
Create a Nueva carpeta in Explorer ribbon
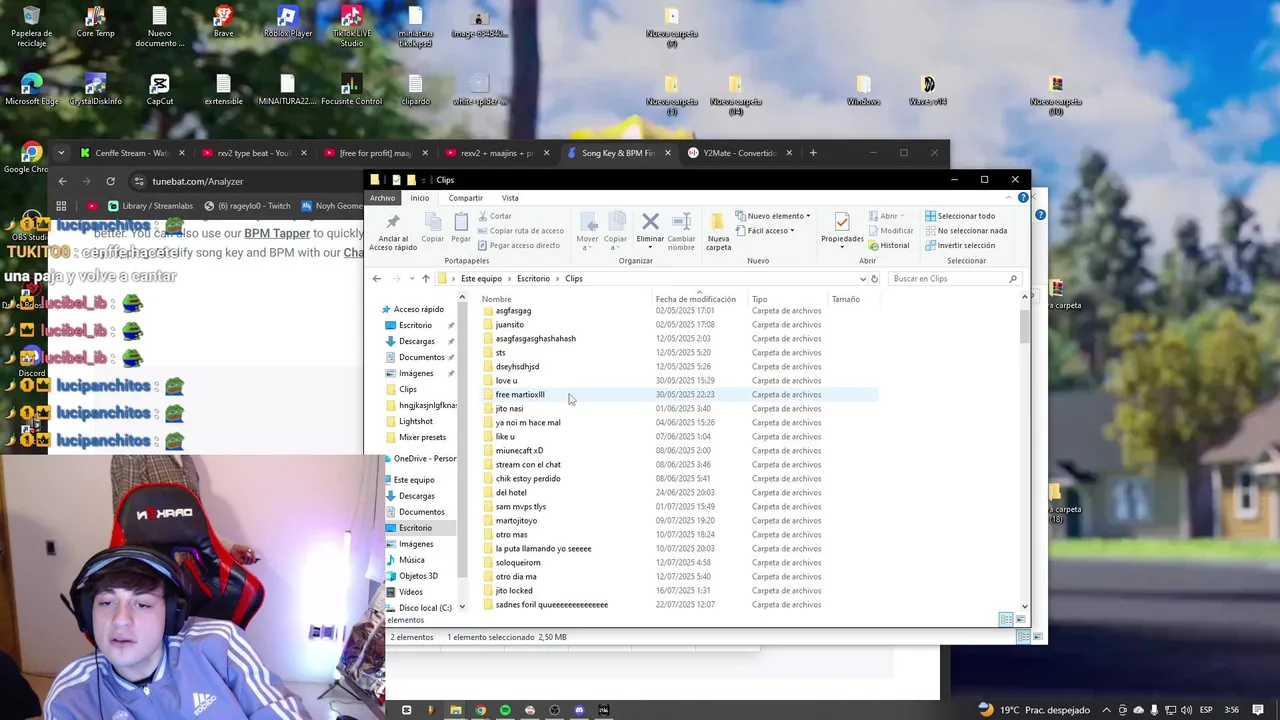click(x=718, y=231)
